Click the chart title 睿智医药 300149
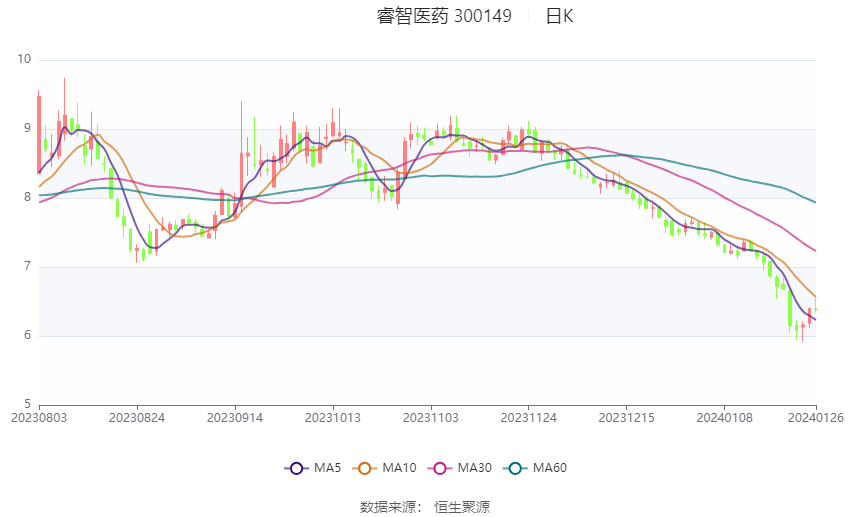Screen dimensions: 850x517 click(x=444, y=16)
